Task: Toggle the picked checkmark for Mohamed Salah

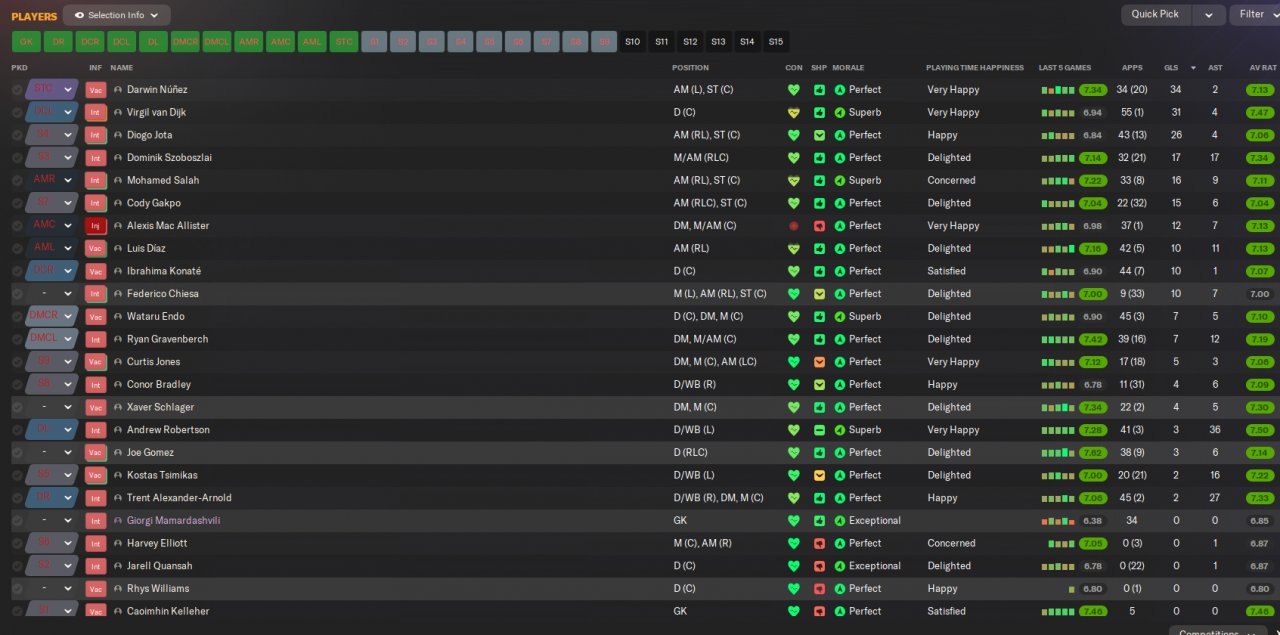Action: (x=17, y=180)
